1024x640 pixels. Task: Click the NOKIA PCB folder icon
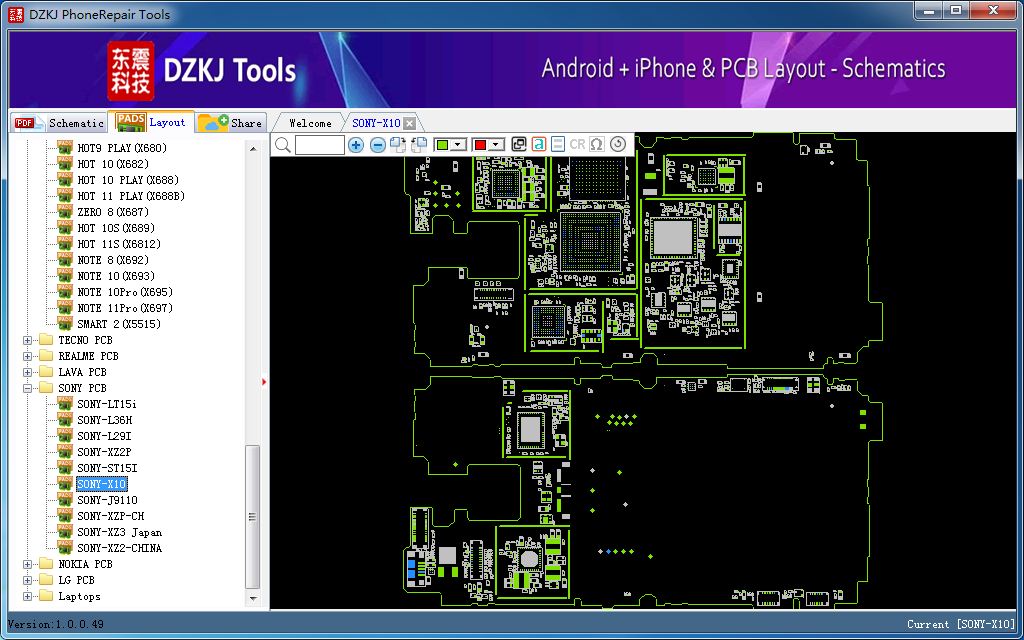pyautogui.click(x=46, y=564)
